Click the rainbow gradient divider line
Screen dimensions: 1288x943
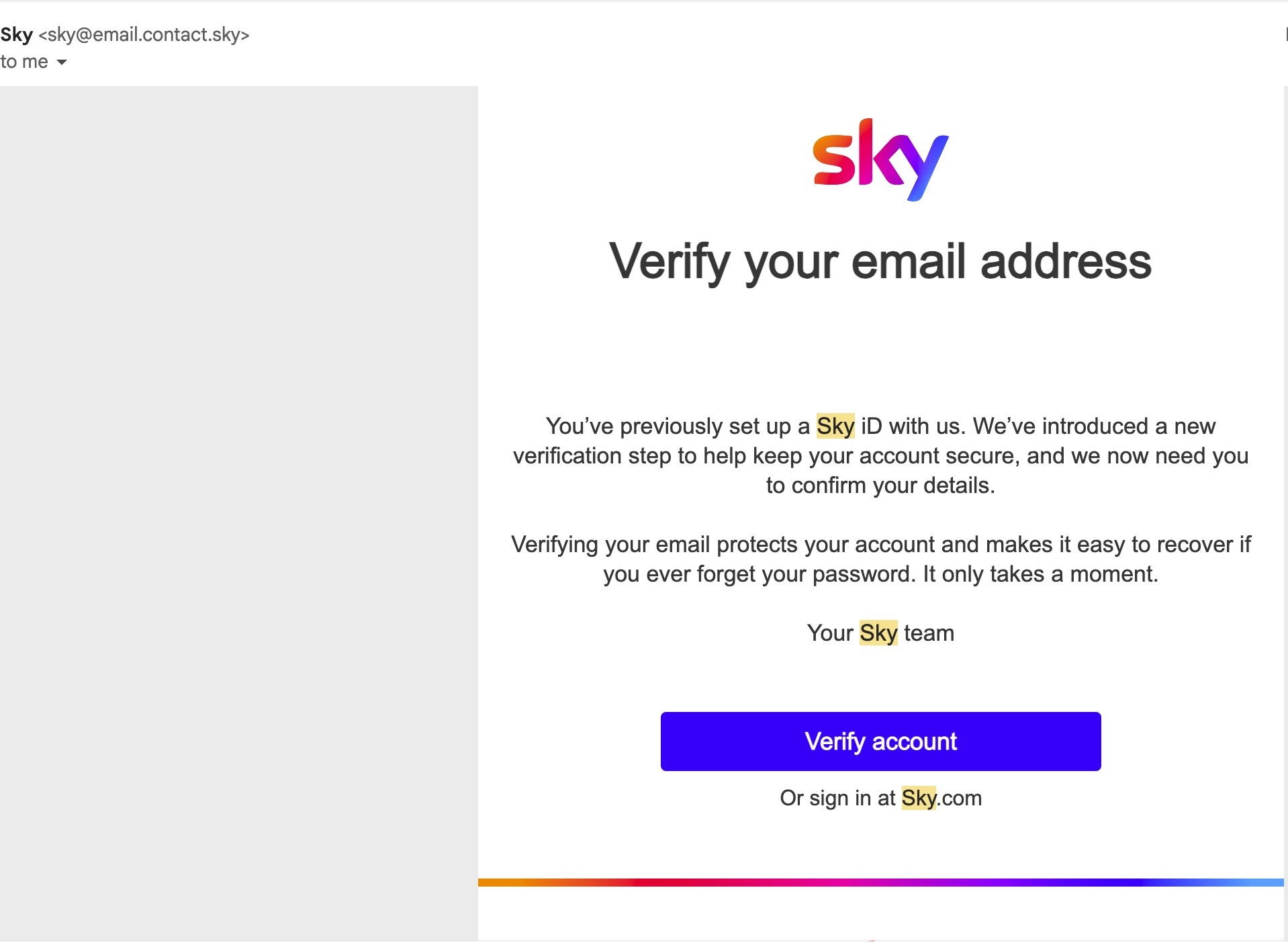pos(880,883)
